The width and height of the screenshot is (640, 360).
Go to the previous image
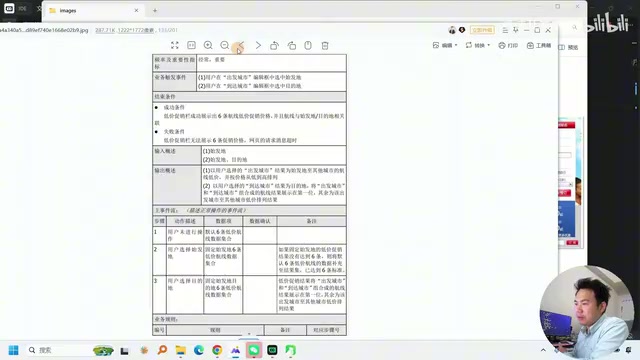coord(241,45)
